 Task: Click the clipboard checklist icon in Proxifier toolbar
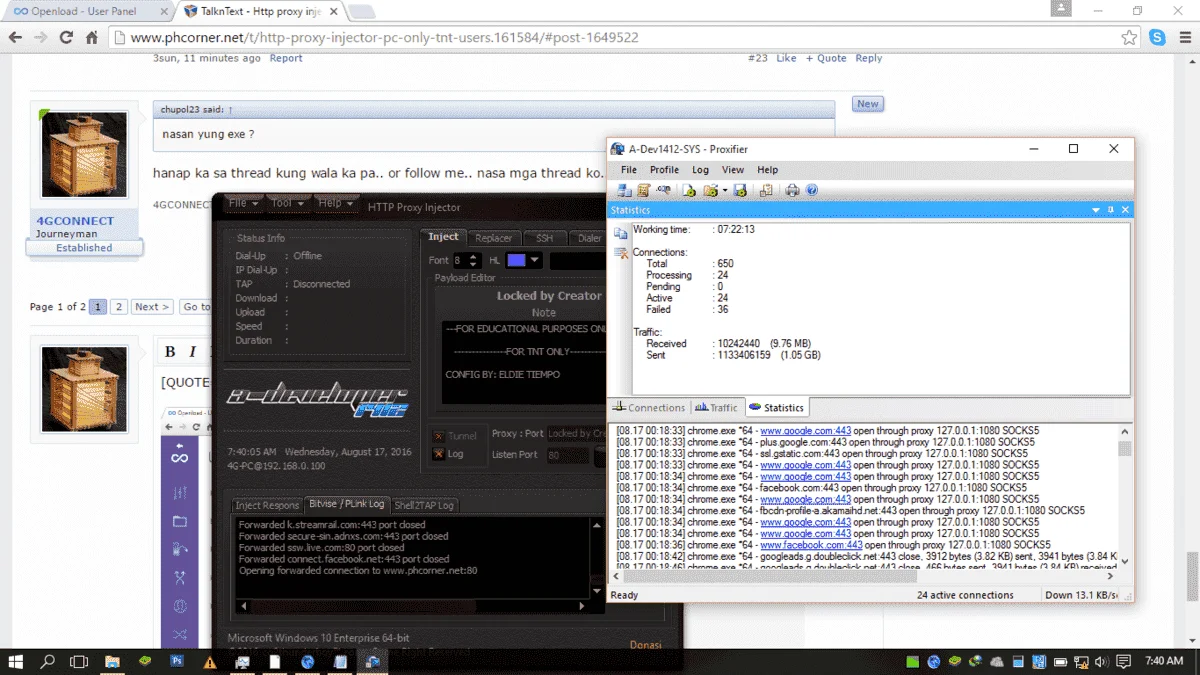766,190
